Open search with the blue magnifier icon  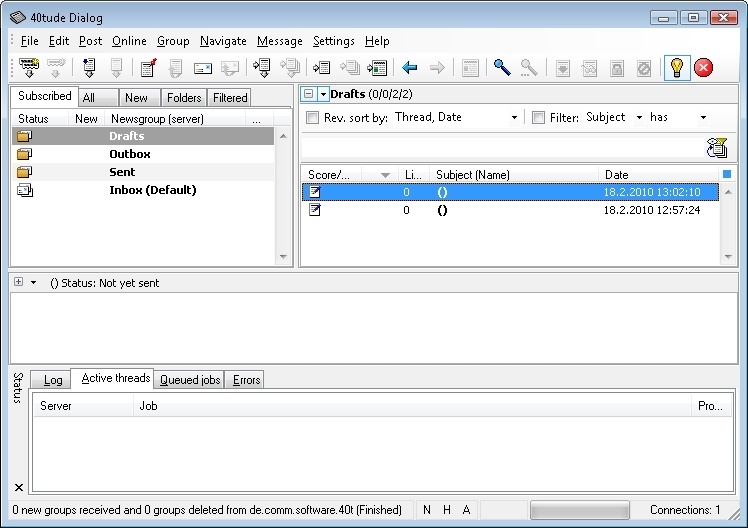pos(502,68)
